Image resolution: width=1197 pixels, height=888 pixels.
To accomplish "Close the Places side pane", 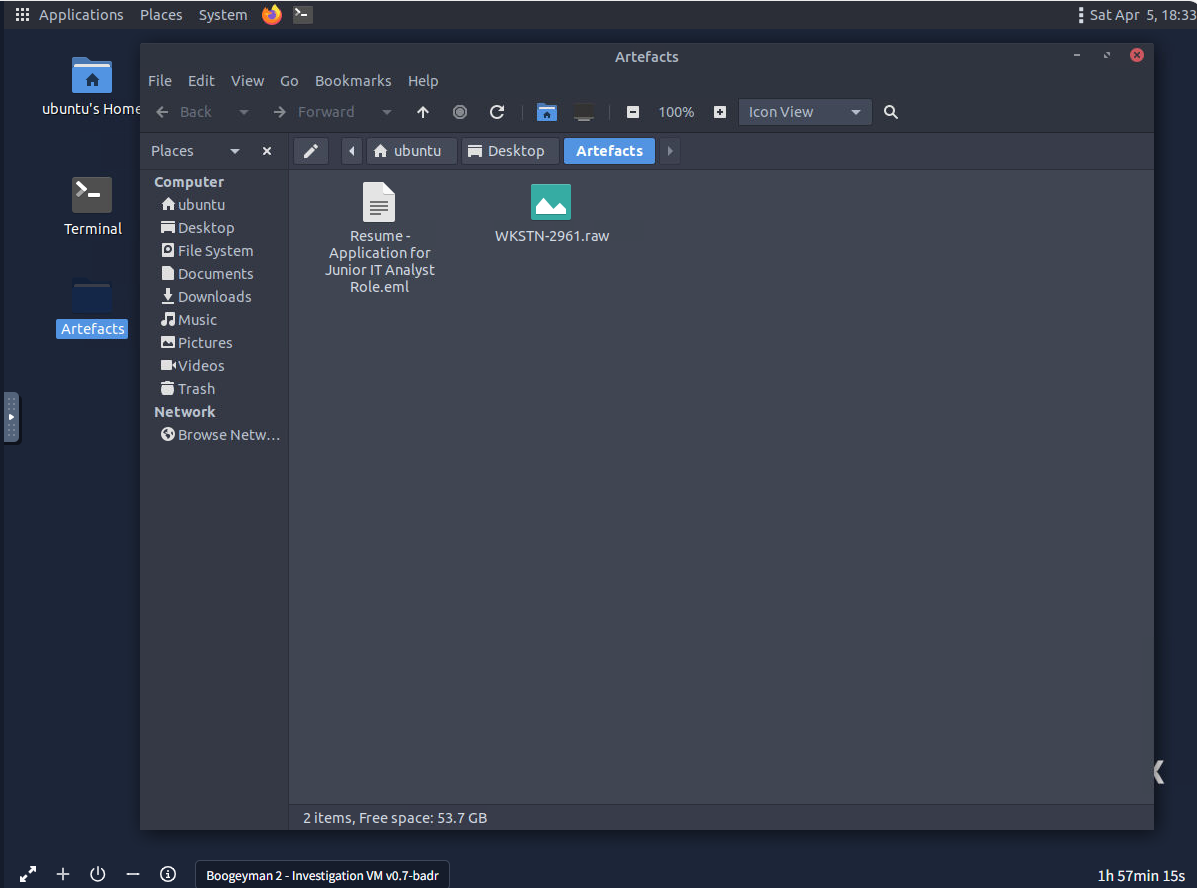I will [x=266, y=151].
